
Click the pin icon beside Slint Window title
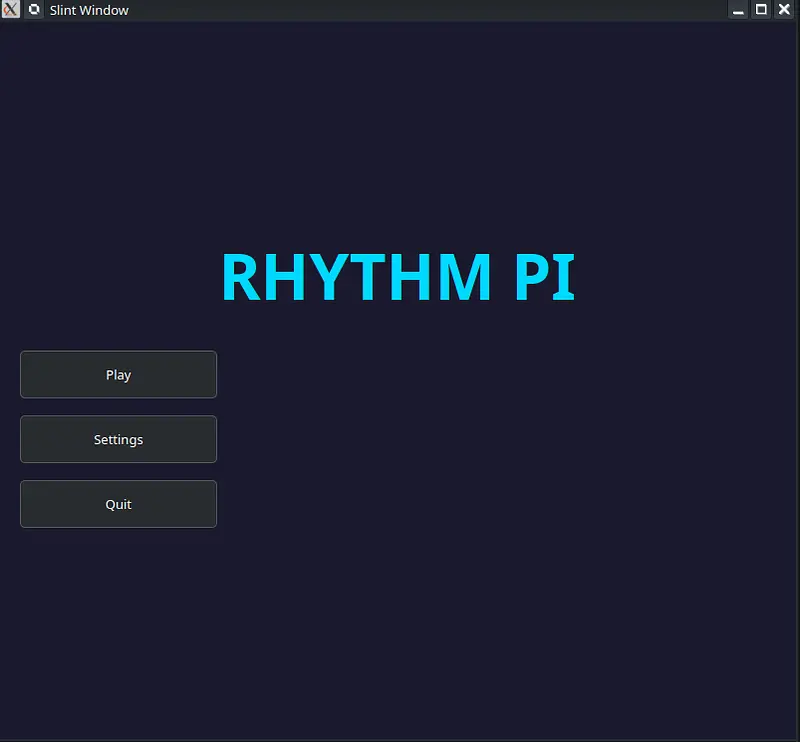click(34, 10)
